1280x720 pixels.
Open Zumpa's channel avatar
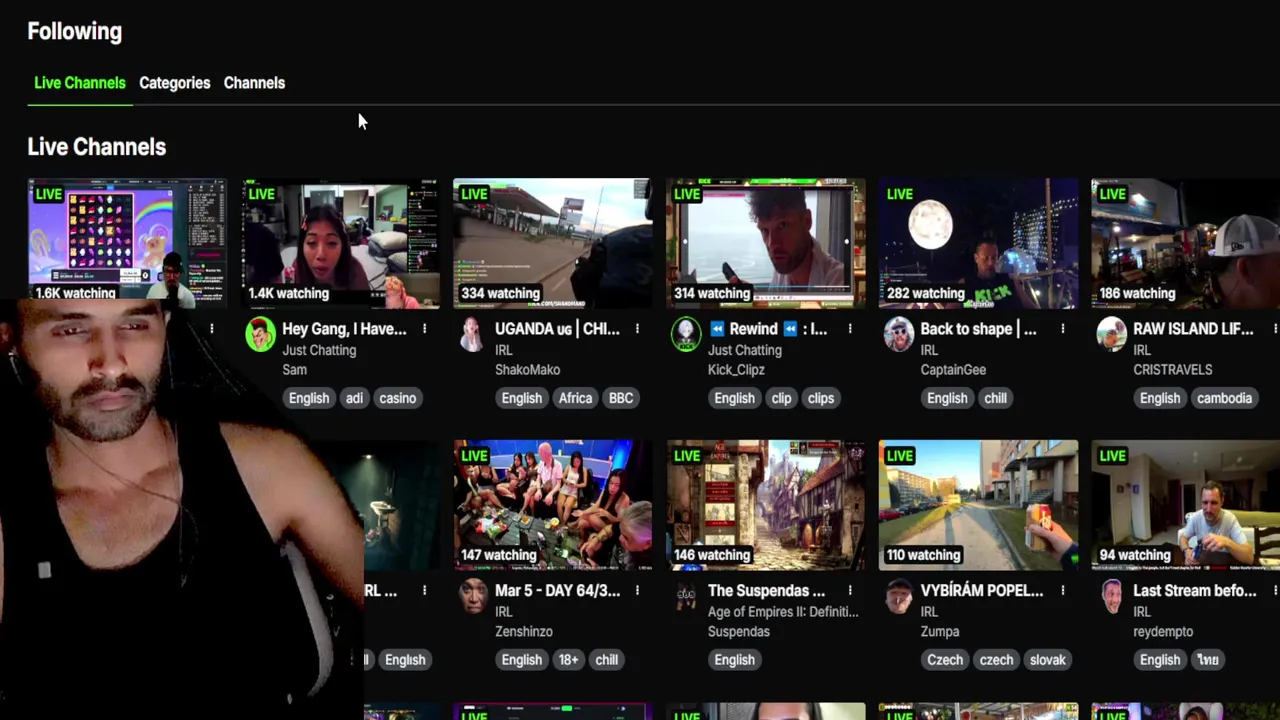coord(899,596)
